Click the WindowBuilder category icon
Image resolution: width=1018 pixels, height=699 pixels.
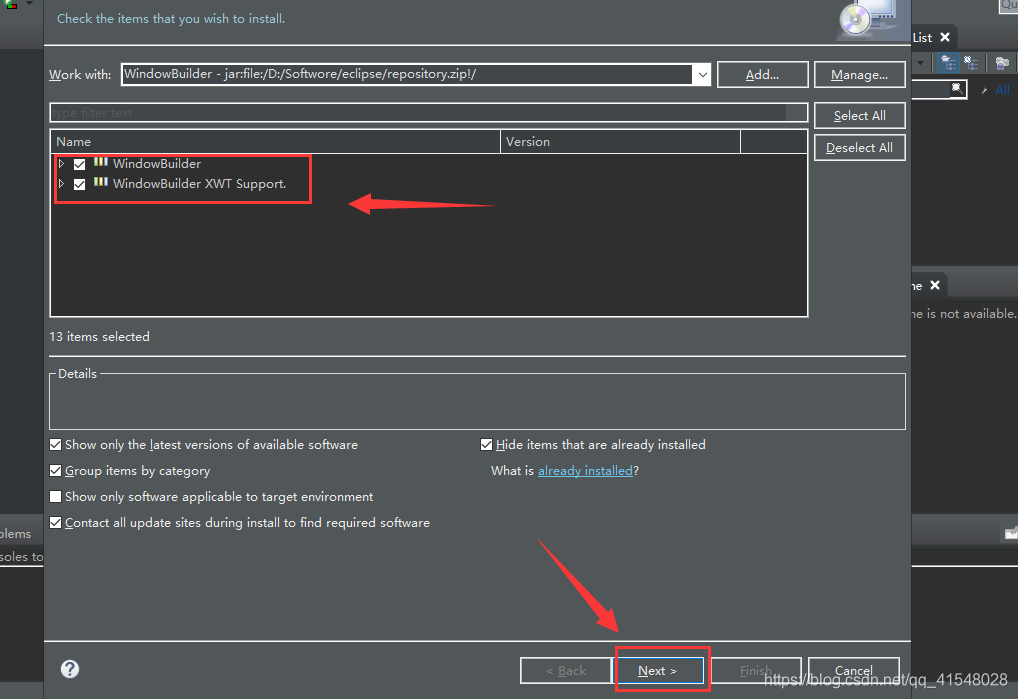(101, 162)
